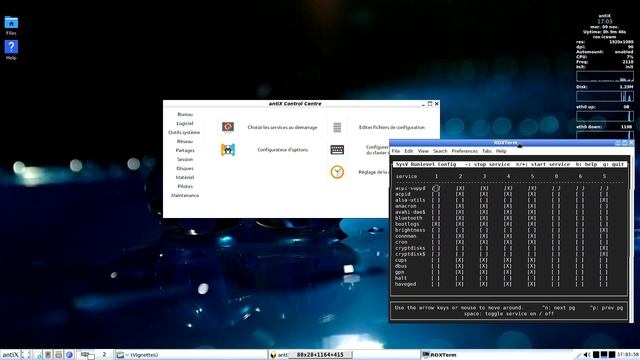Toggle connman service for runlevel 5
640x360 pixels.
(x=532, y=236)
